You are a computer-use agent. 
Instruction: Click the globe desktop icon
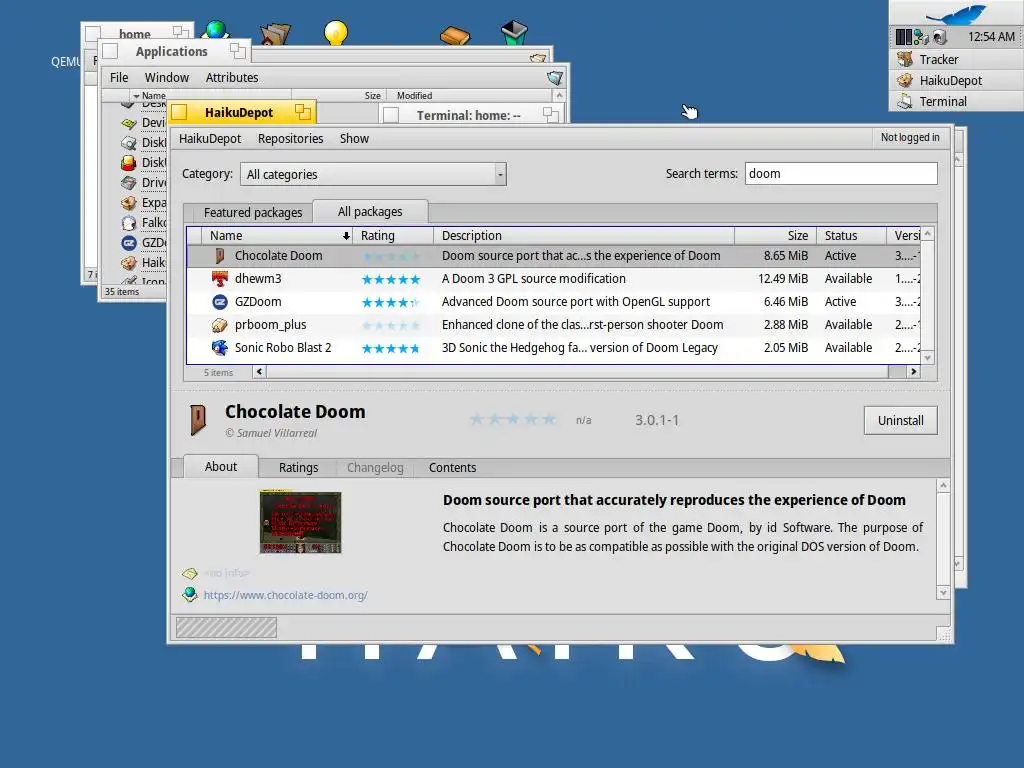[x=216, y=29]
